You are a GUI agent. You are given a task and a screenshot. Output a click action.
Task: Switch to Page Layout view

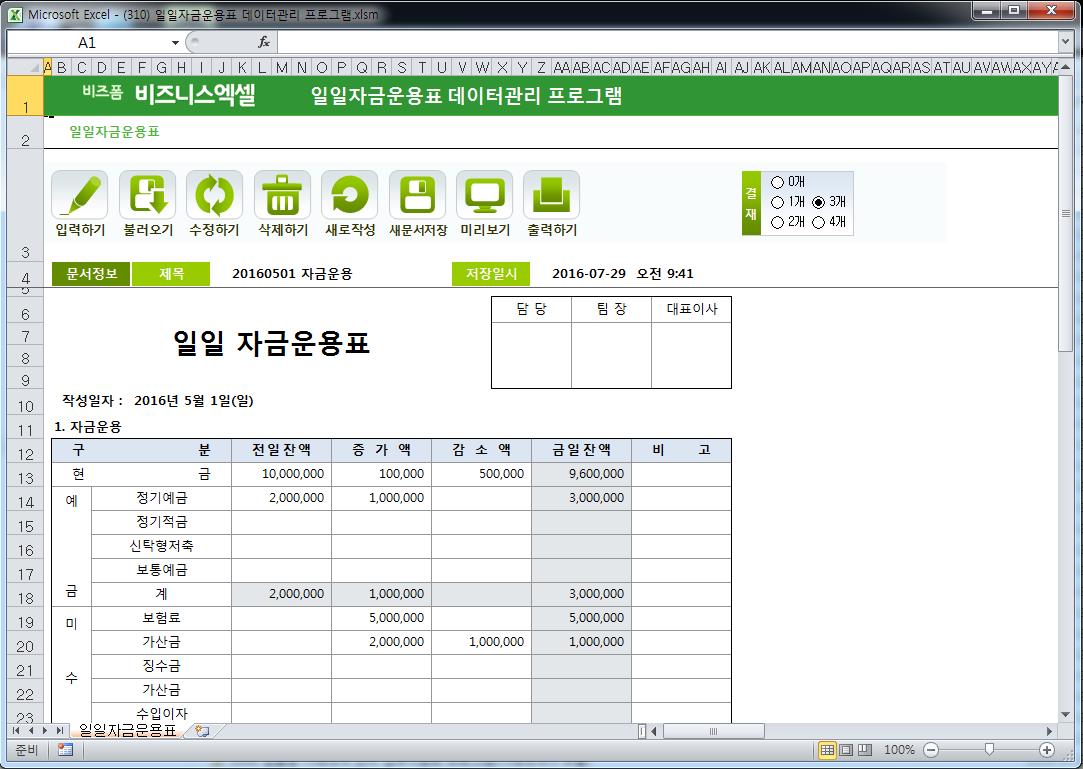846,750
